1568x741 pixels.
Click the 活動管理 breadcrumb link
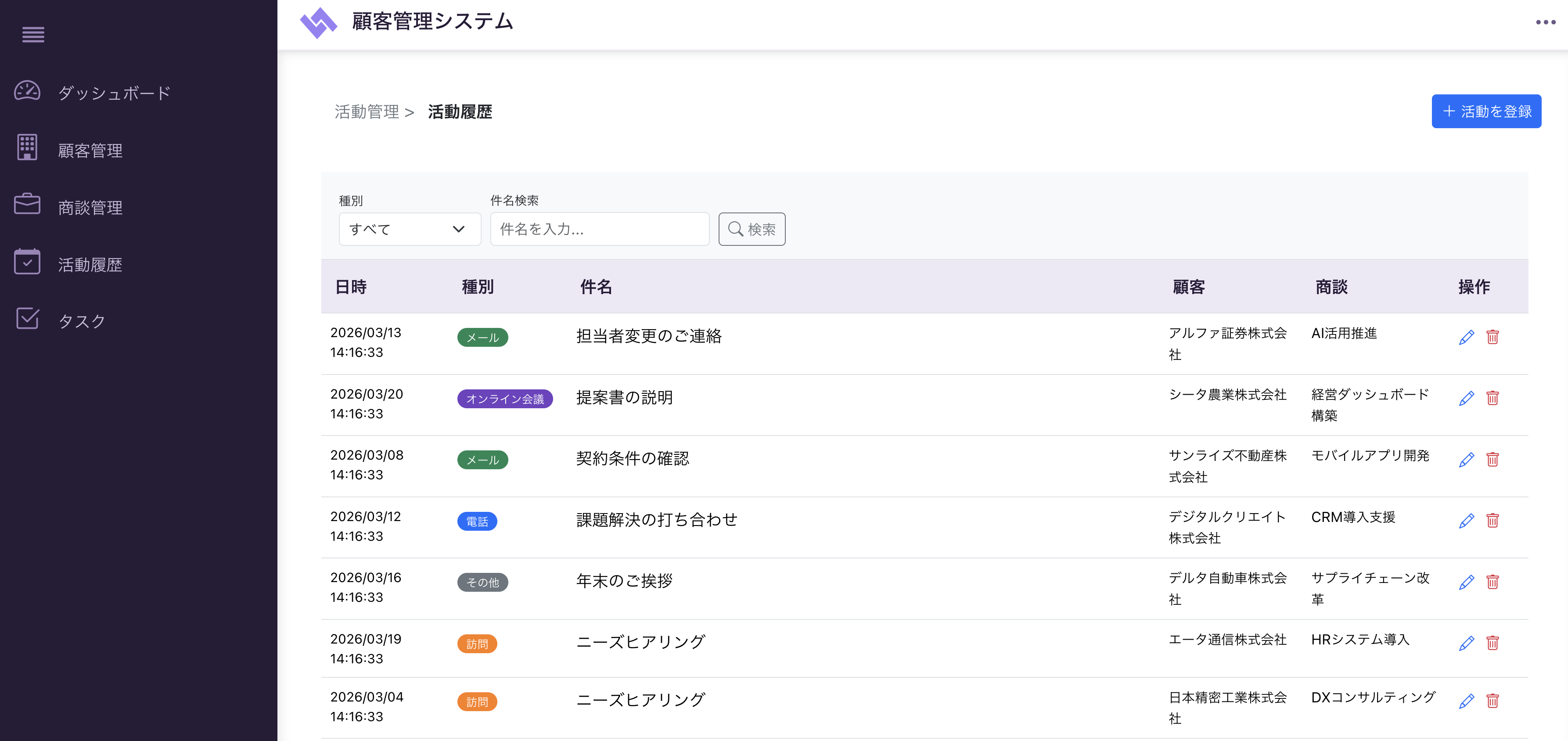coord(367,112)
